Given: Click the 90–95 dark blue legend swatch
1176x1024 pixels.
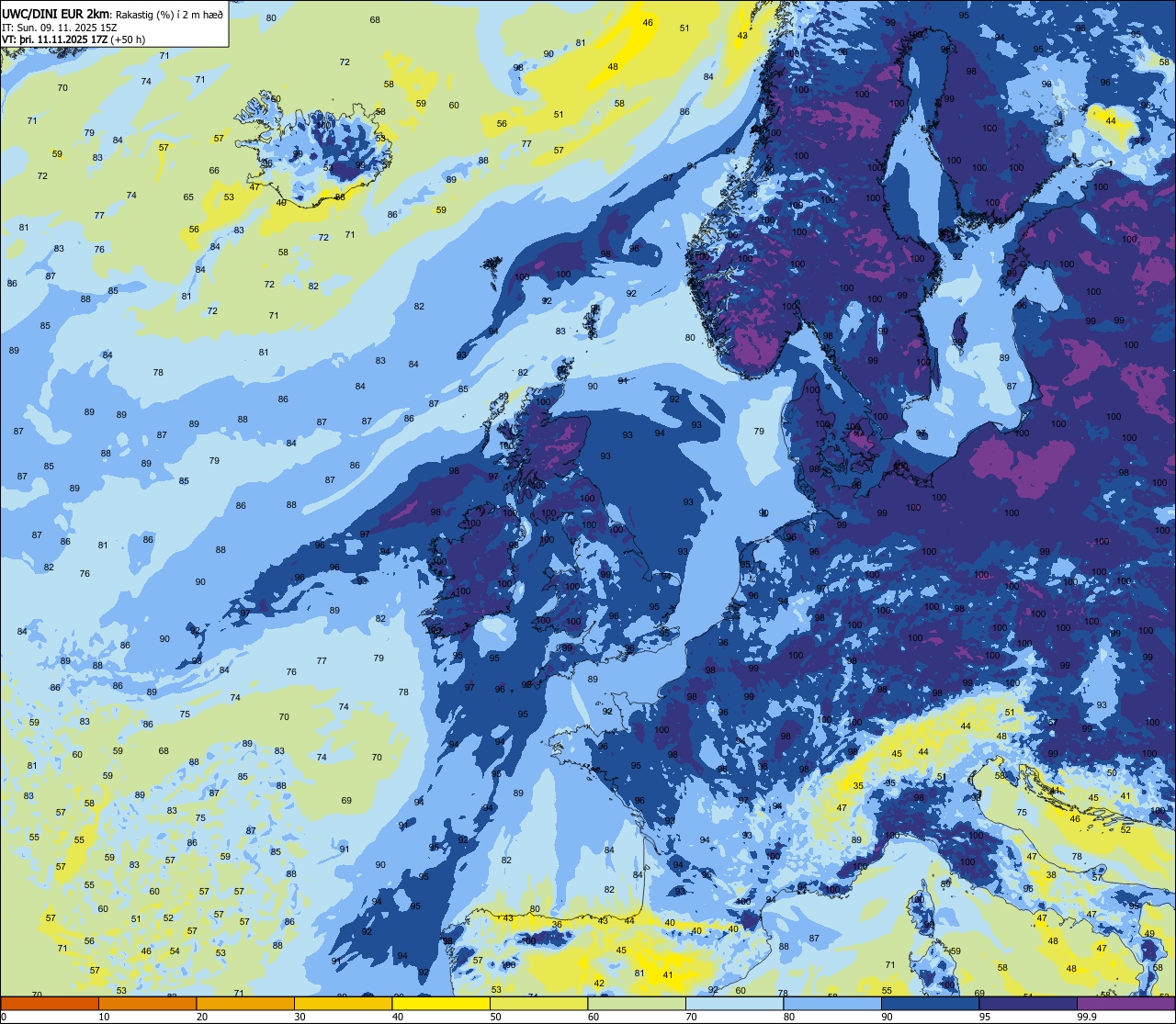Looking at the screenshot, I should click(x=930, y=1004).
